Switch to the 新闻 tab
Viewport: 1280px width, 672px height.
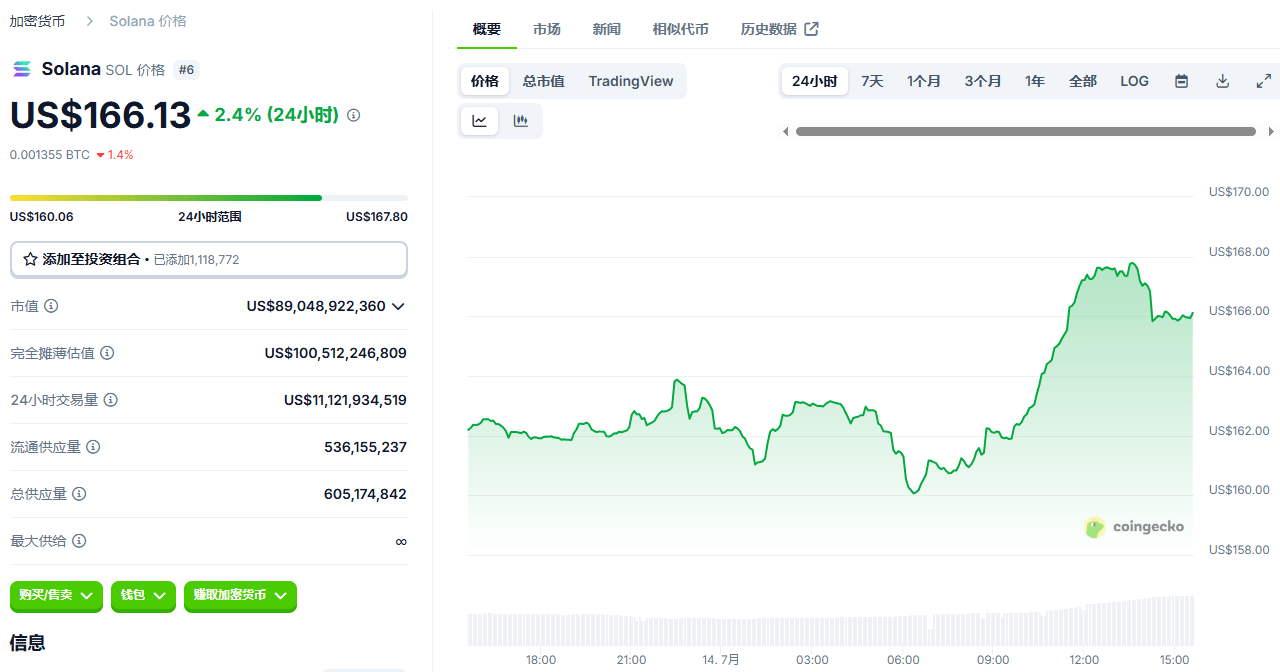coord(607,29)
